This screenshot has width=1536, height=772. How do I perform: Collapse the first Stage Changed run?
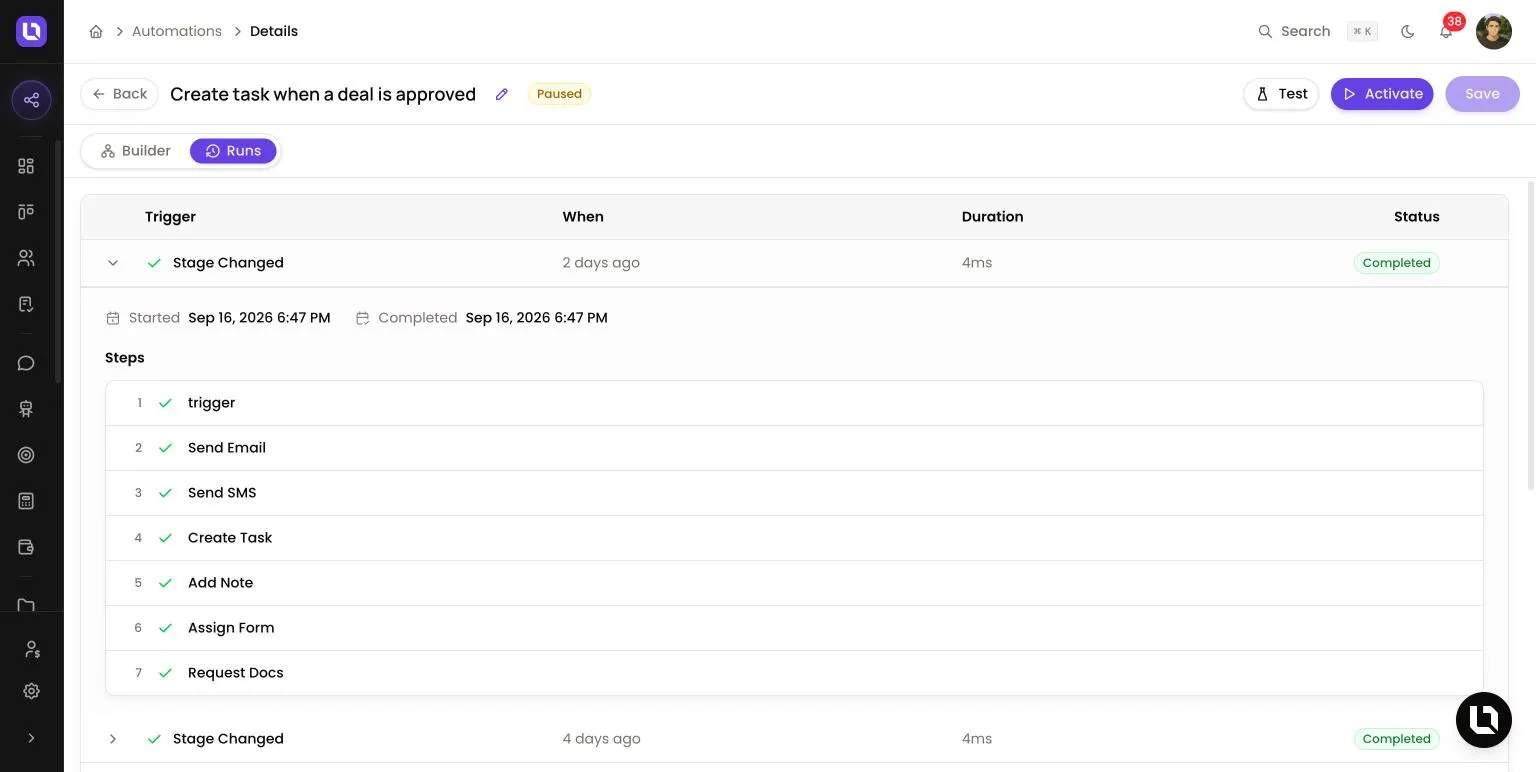113,263
